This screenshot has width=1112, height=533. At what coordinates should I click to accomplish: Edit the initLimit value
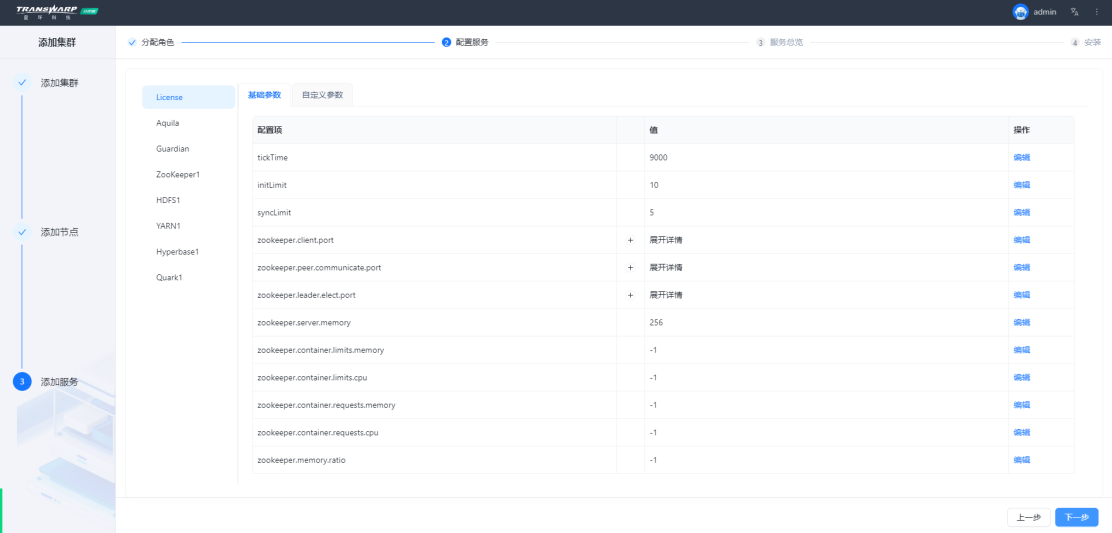[x=1021, y=185]
